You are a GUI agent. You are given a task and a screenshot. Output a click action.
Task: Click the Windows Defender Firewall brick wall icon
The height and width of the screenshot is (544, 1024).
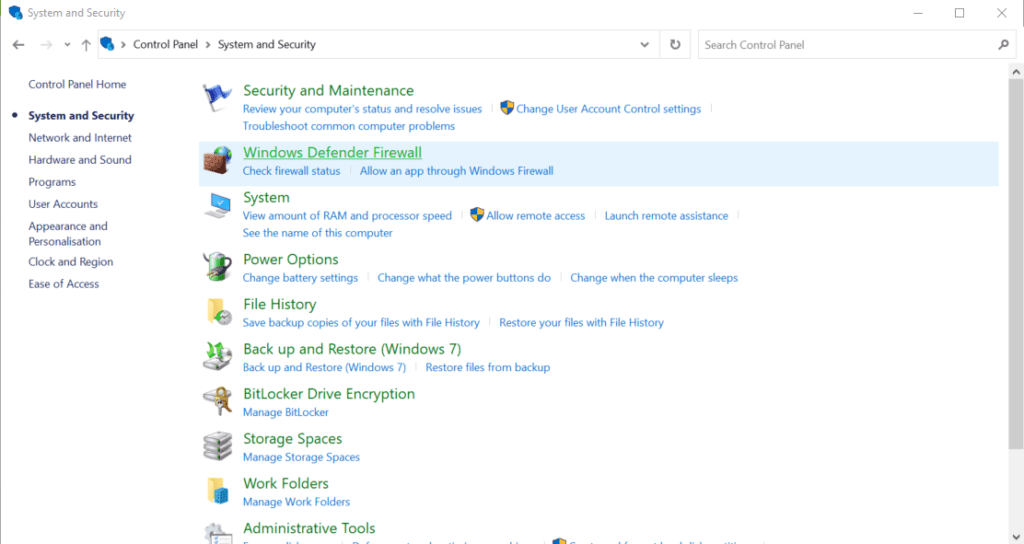click(217, 161)
